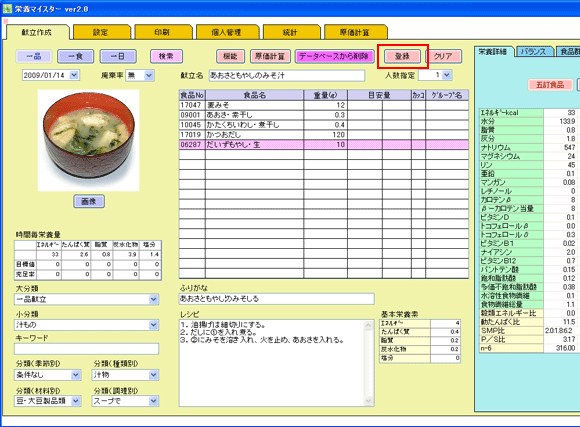
Task: Open the 小分類 汁もの dropdown
Action: pyautogui.click(x=154, y=325)
